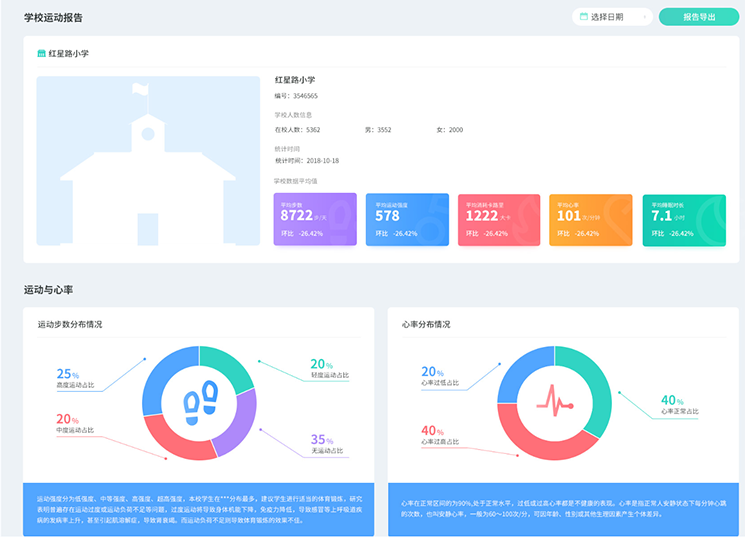This screenshot has height=537, width=745.
Task: Click the 20% 心率过低占比 label
Action: (x=440, y=376)
